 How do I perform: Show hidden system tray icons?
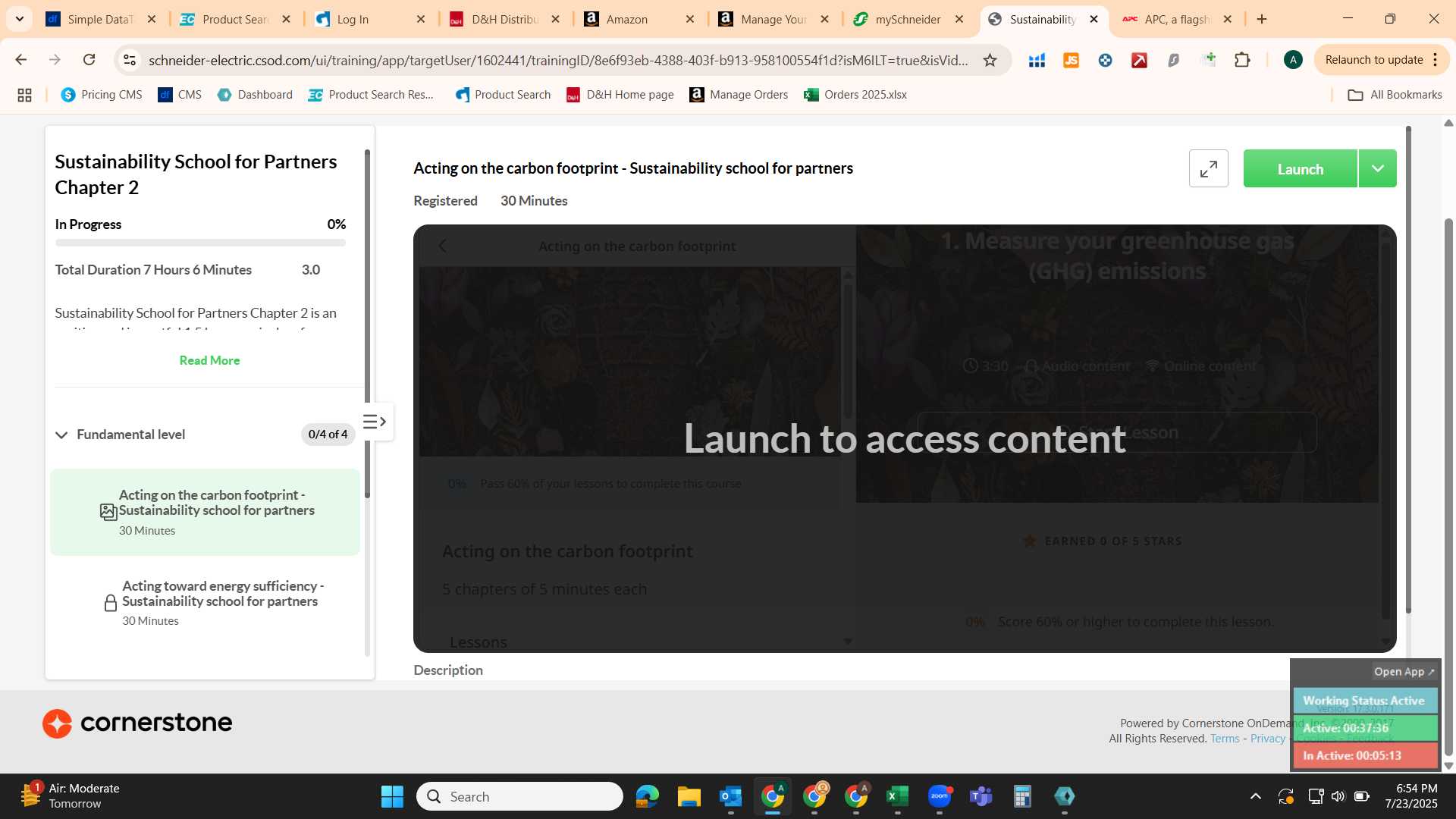[1255, 796]
